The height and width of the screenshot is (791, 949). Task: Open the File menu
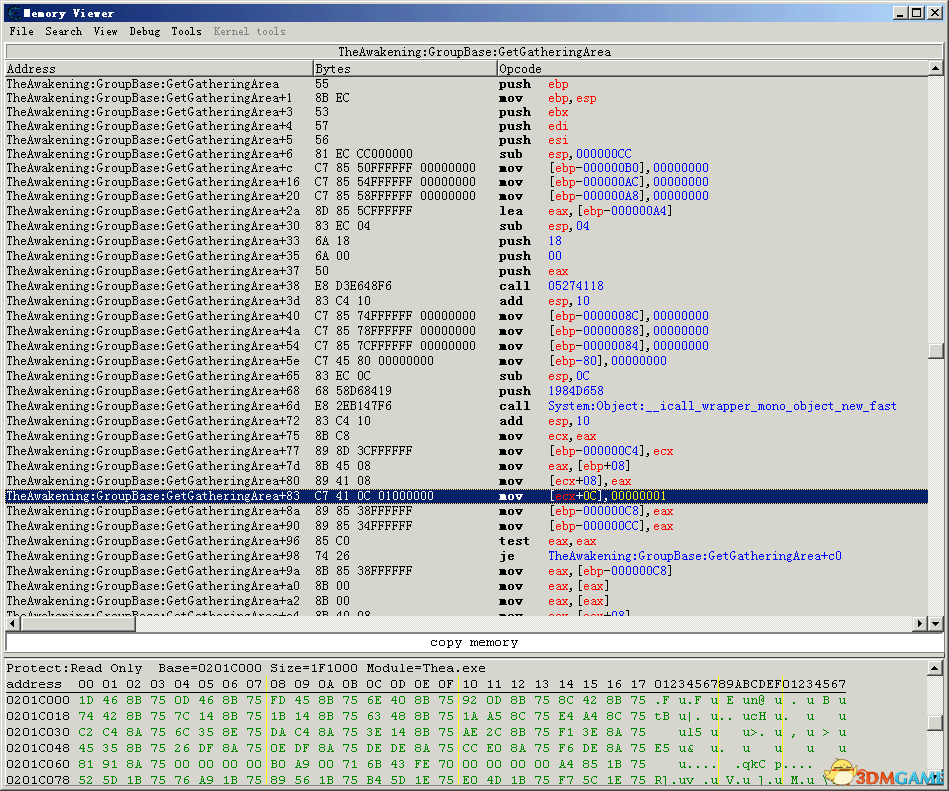[21, 31]
